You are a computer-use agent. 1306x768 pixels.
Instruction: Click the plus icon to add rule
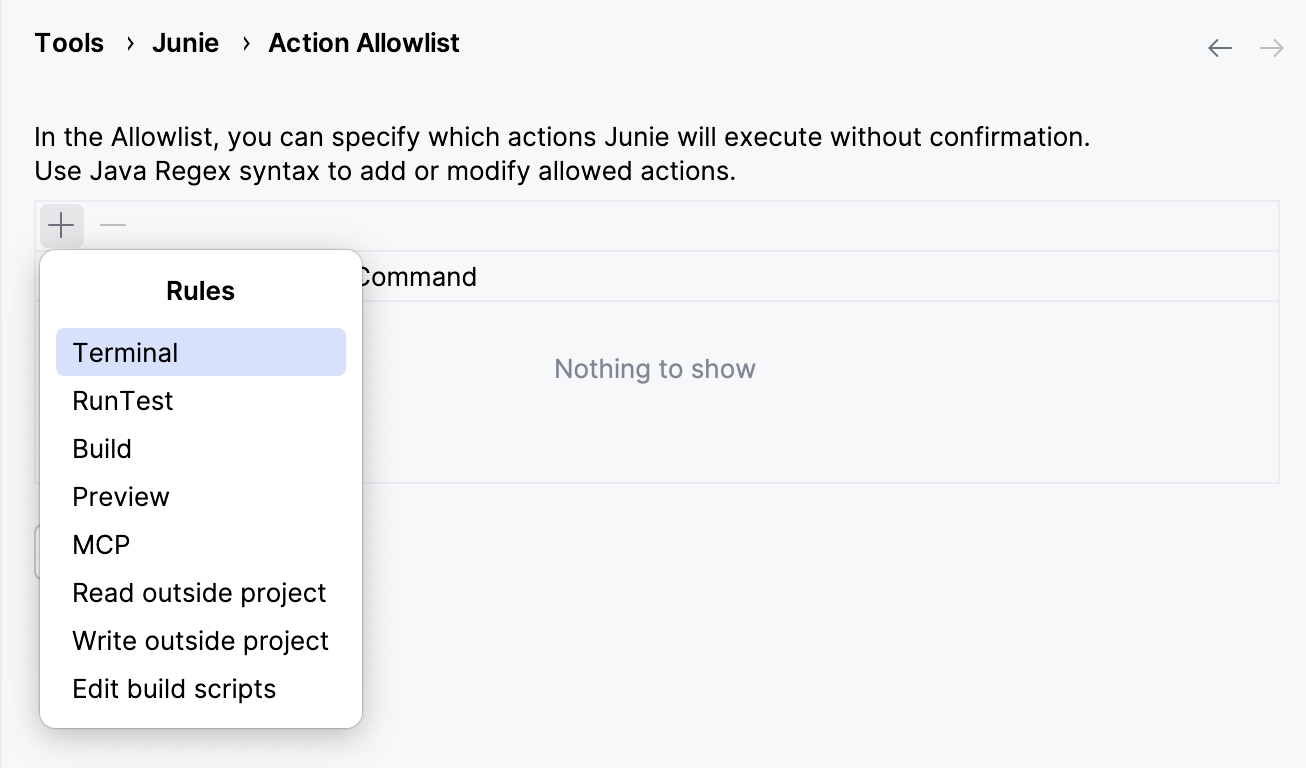[61, 225]
